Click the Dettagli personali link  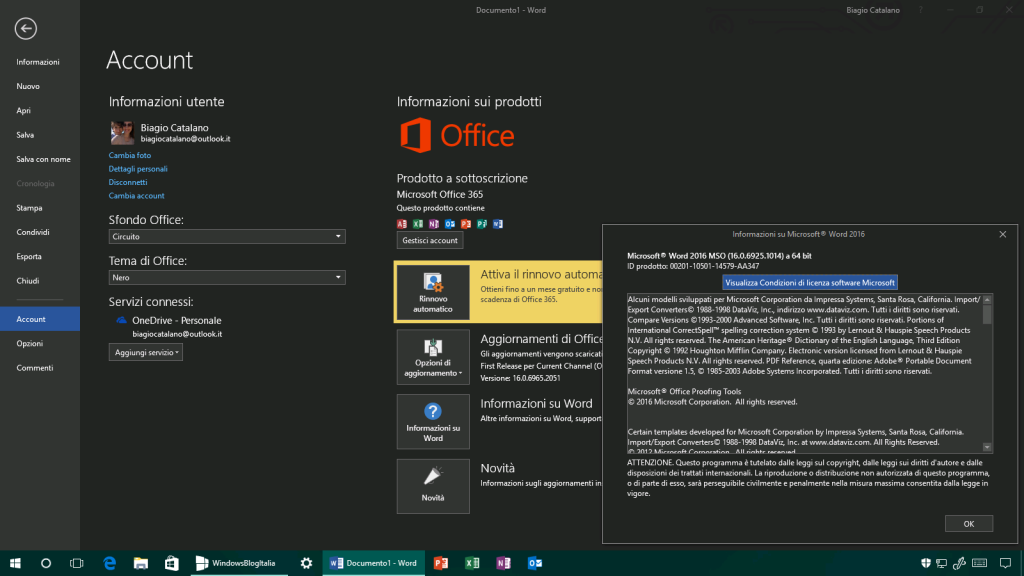click(138, 168)
